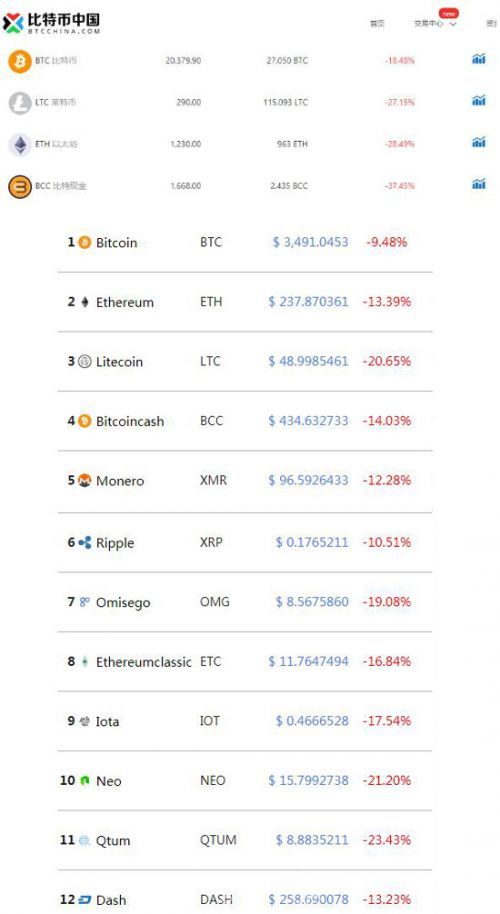The image size is (500, 914).
Task: Expand the 交易中心 dropdown in header
Action: point(435,24)
